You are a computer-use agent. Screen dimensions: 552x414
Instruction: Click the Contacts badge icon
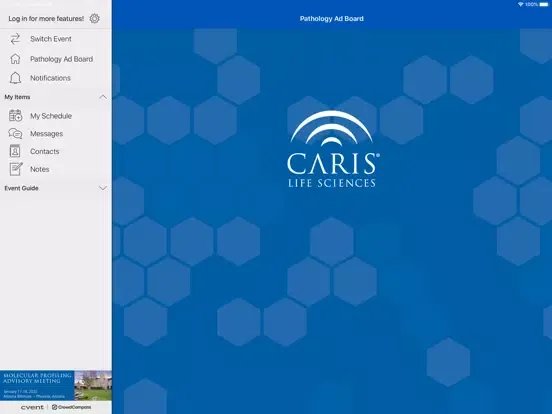[15, 151]
